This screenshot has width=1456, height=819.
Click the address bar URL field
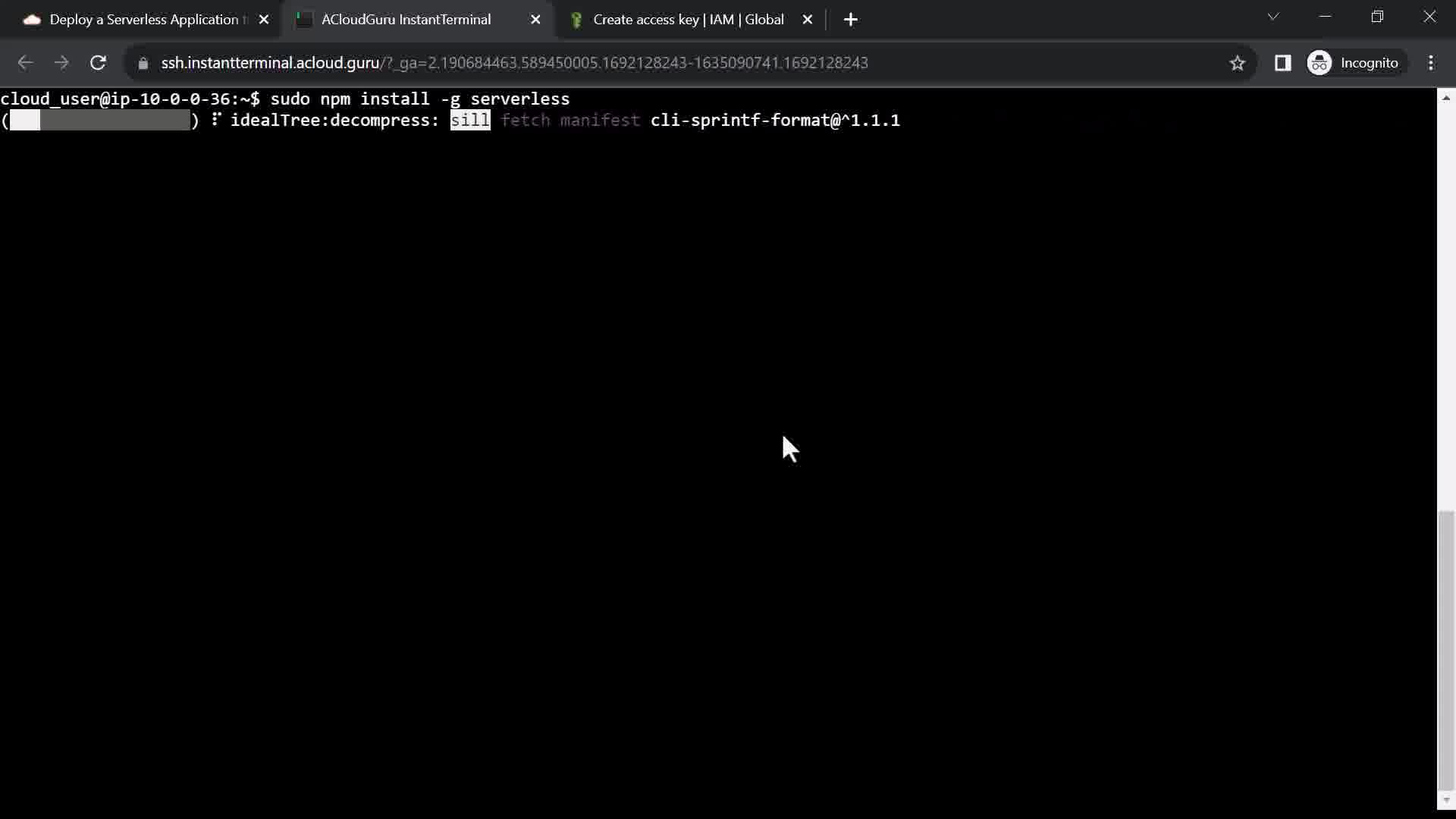pos(516,63)
